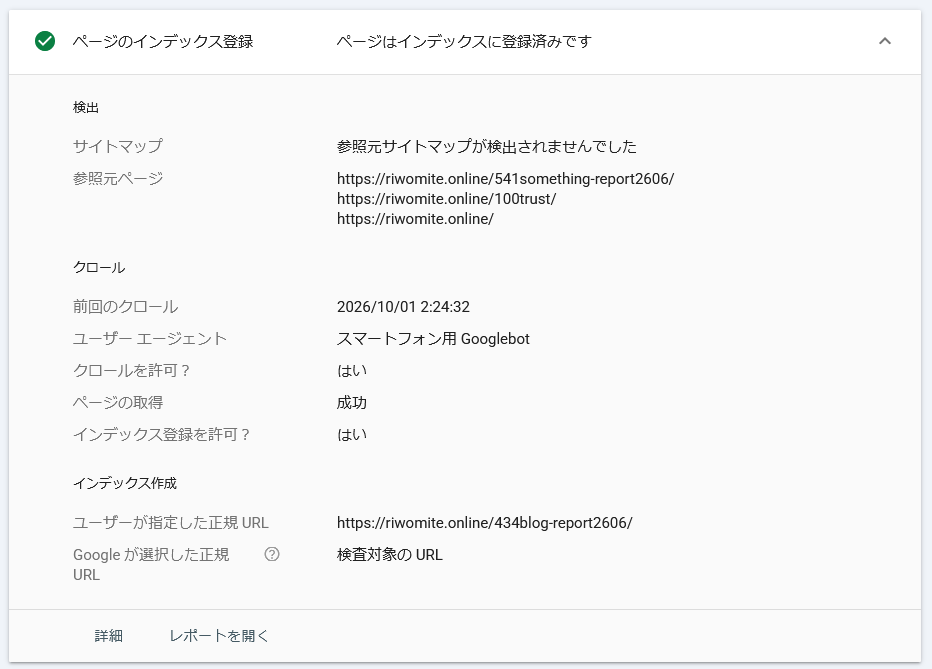Click the サイトマップ label
932x669 pixels.
tap(118, 146)
